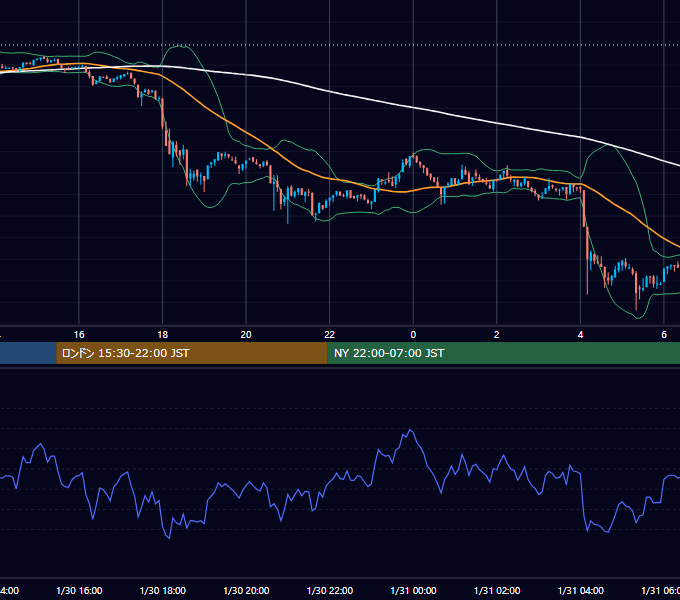Click the 20 hour label on price chart axis
Screen dimensions: 680x600
point(246,335)
